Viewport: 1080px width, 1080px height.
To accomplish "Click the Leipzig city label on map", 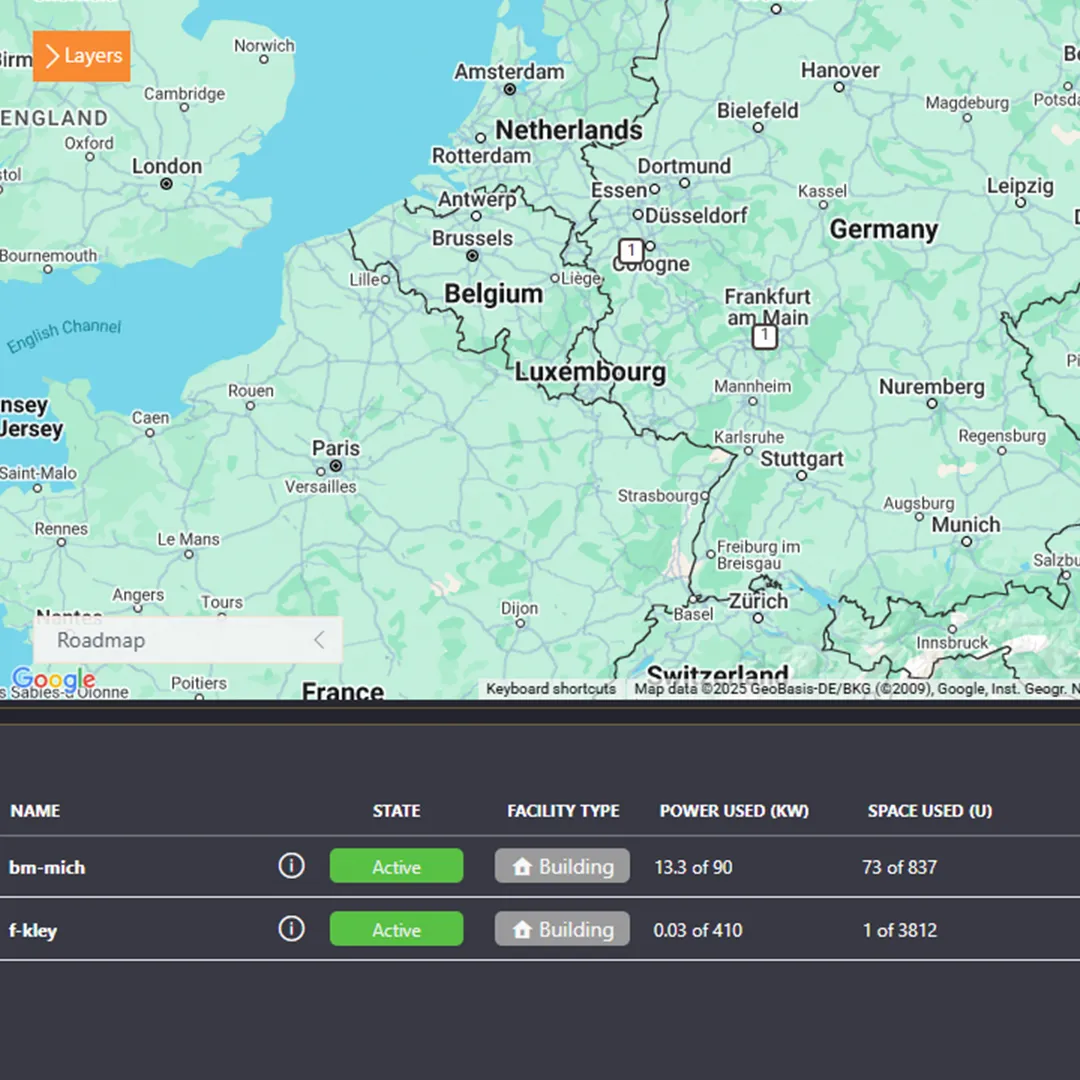I will pos(1020,186).
